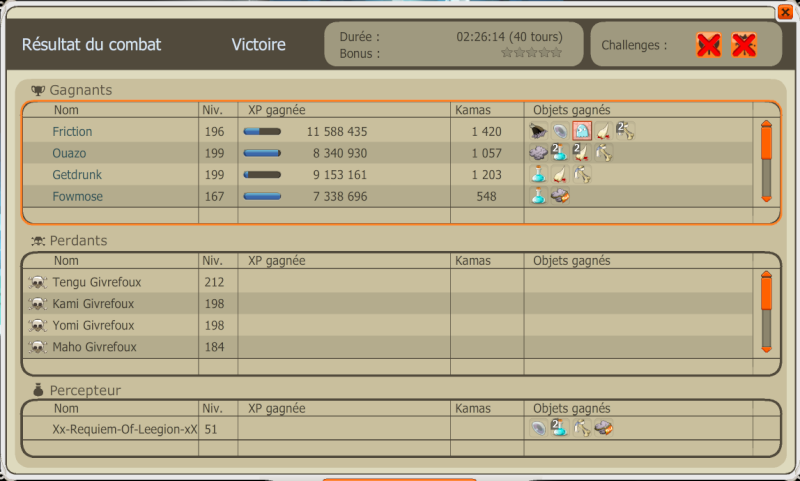Inspect the Percepteur's bandaged bone item
800x481 pixels.
coord(582,428)
